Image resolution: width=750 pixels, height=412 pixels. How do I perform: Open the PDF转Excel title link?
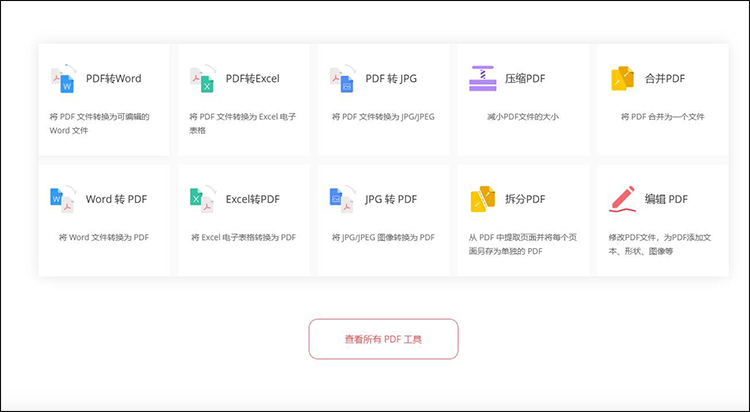253,78
